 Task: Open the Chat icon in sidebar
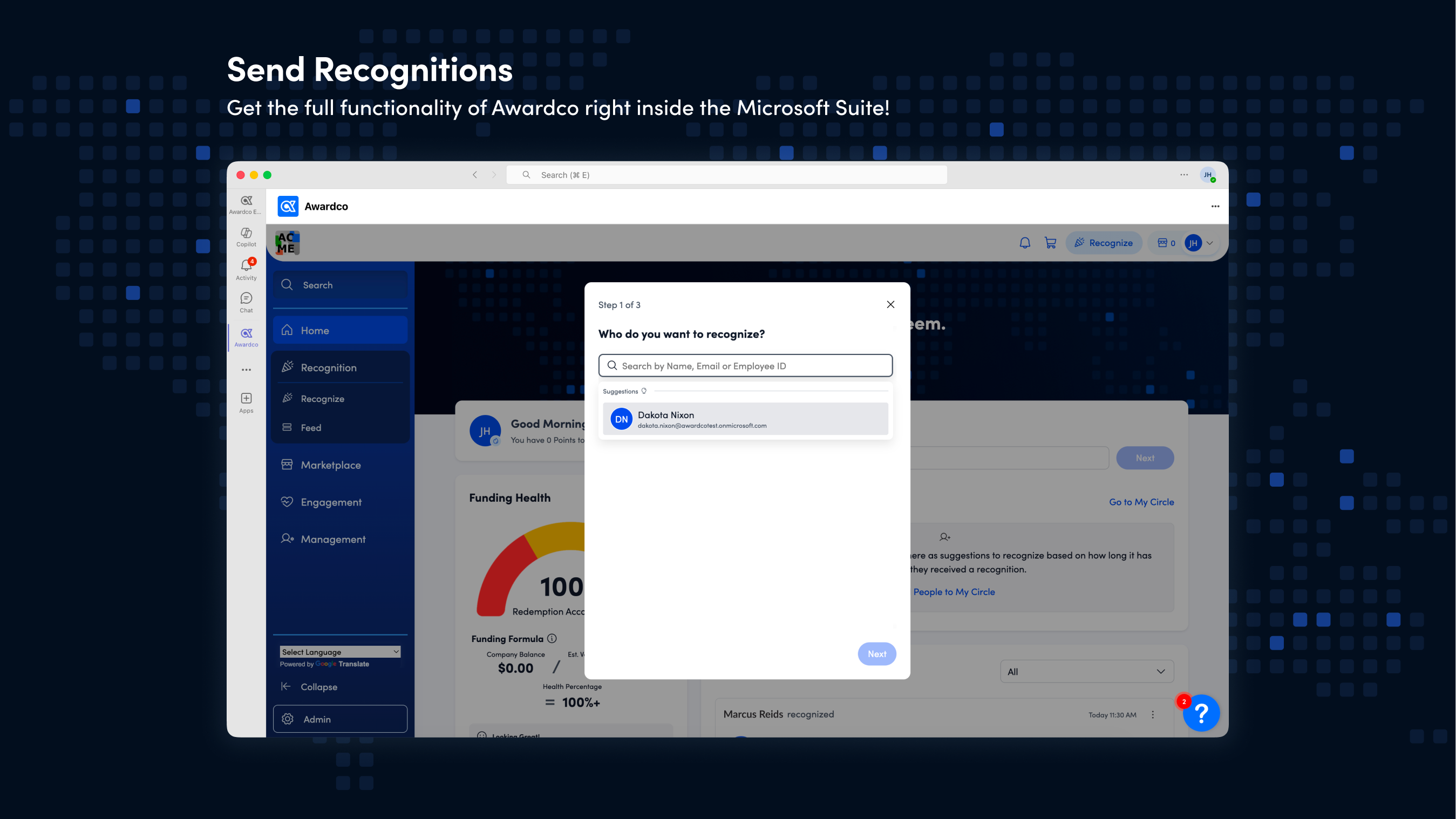247,302
